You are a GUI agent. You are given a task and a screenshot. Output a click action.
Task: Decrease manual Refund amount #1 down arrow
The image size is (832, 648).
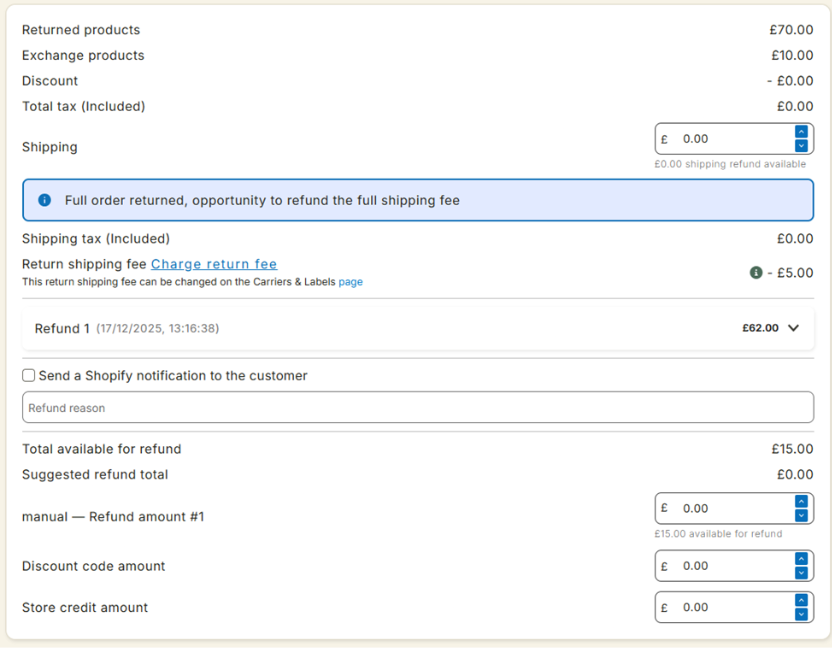(801, 516)
